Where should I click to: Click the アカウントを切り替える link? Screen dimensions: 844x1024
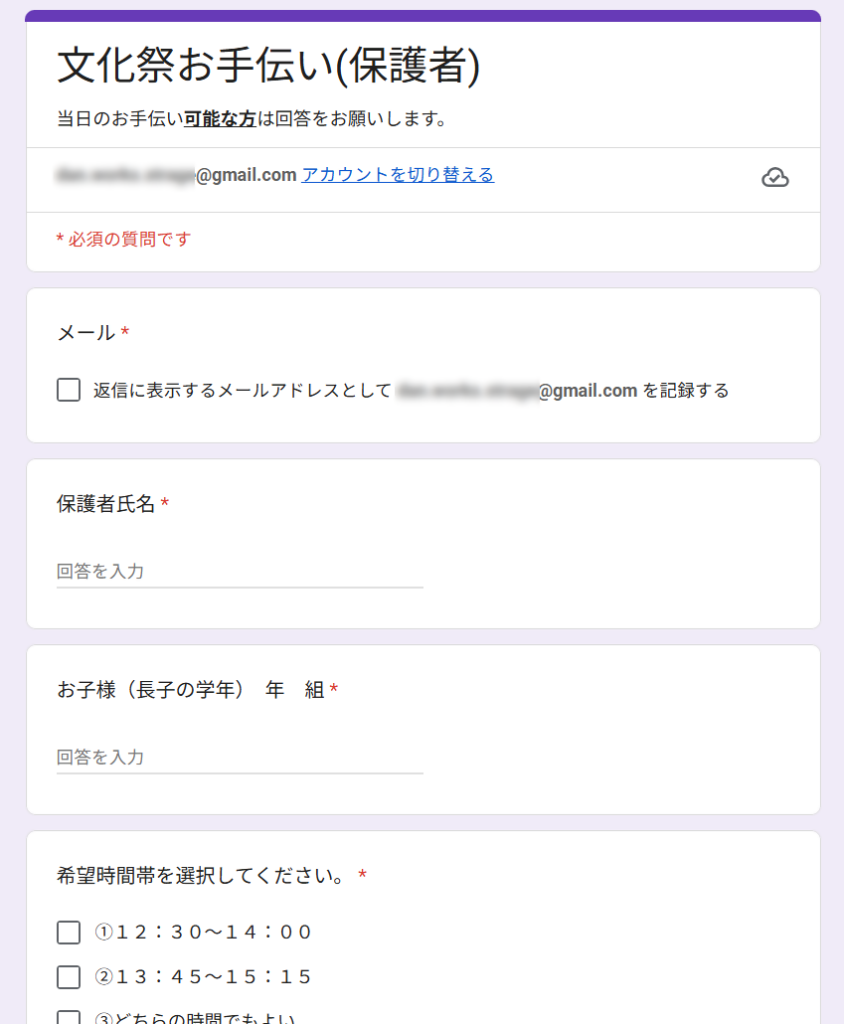[398, 175]
